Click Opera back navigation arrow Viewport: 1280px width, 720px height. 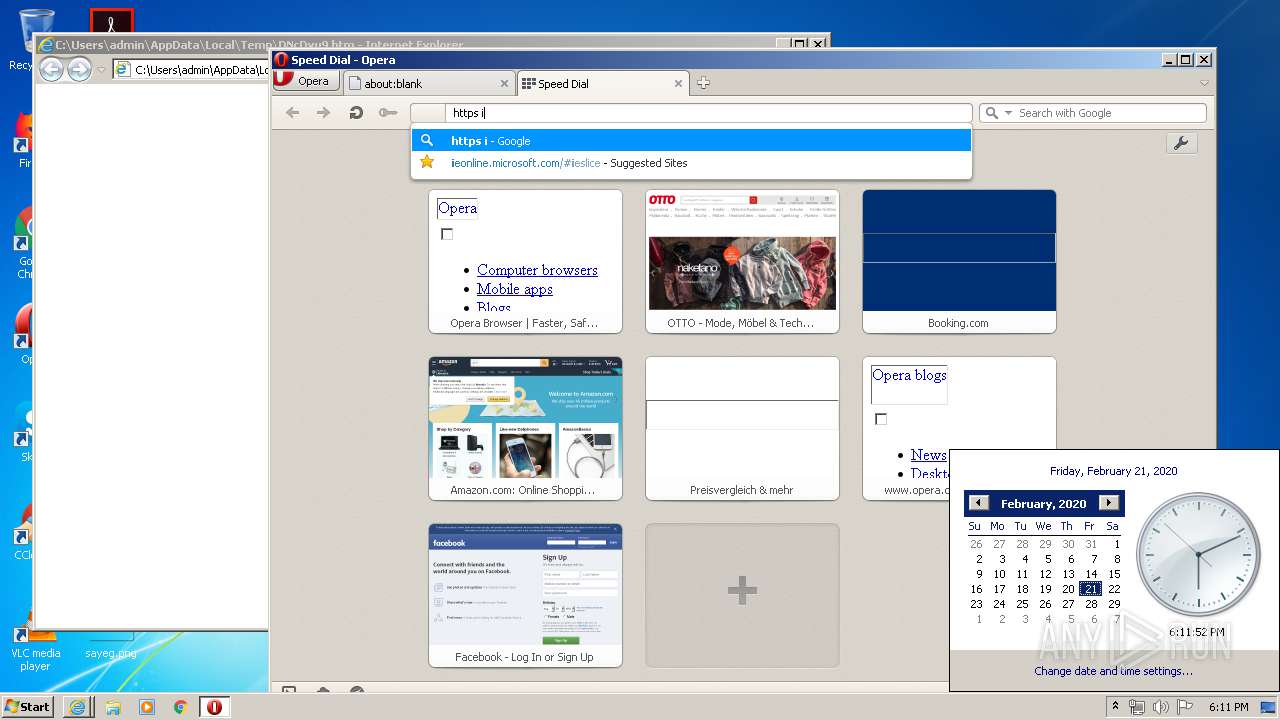pos(292,113)
